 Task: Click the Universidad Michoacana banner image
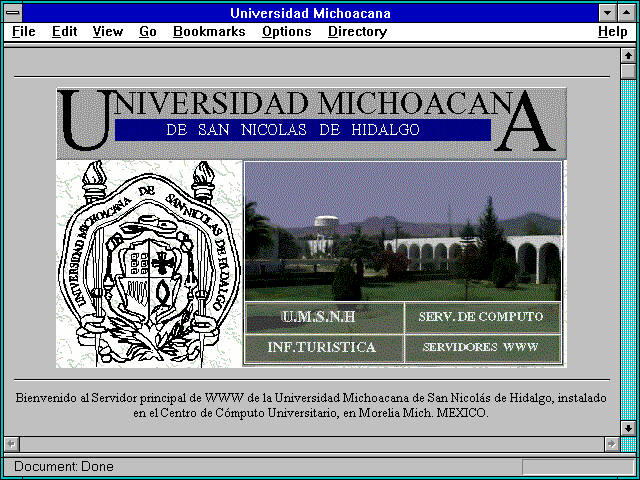click(x=311, y=123)
